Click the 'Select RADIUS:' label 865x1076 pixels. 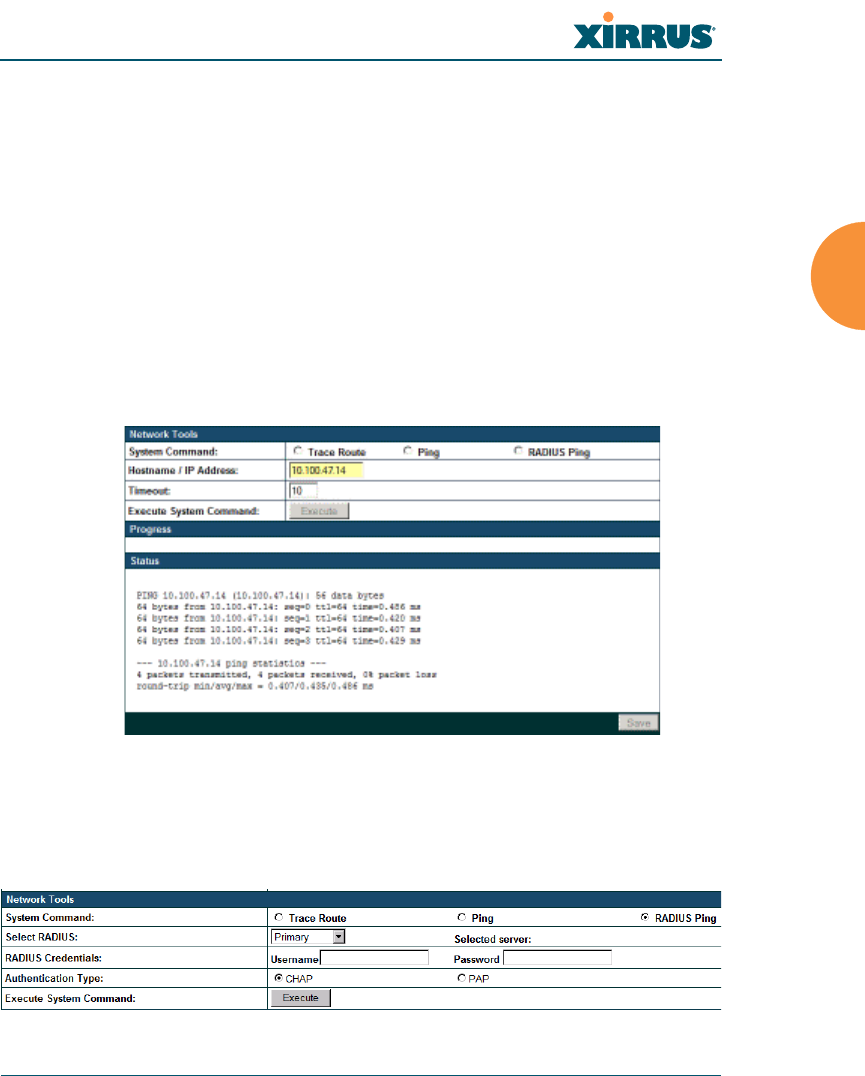(x=41, y=937)
